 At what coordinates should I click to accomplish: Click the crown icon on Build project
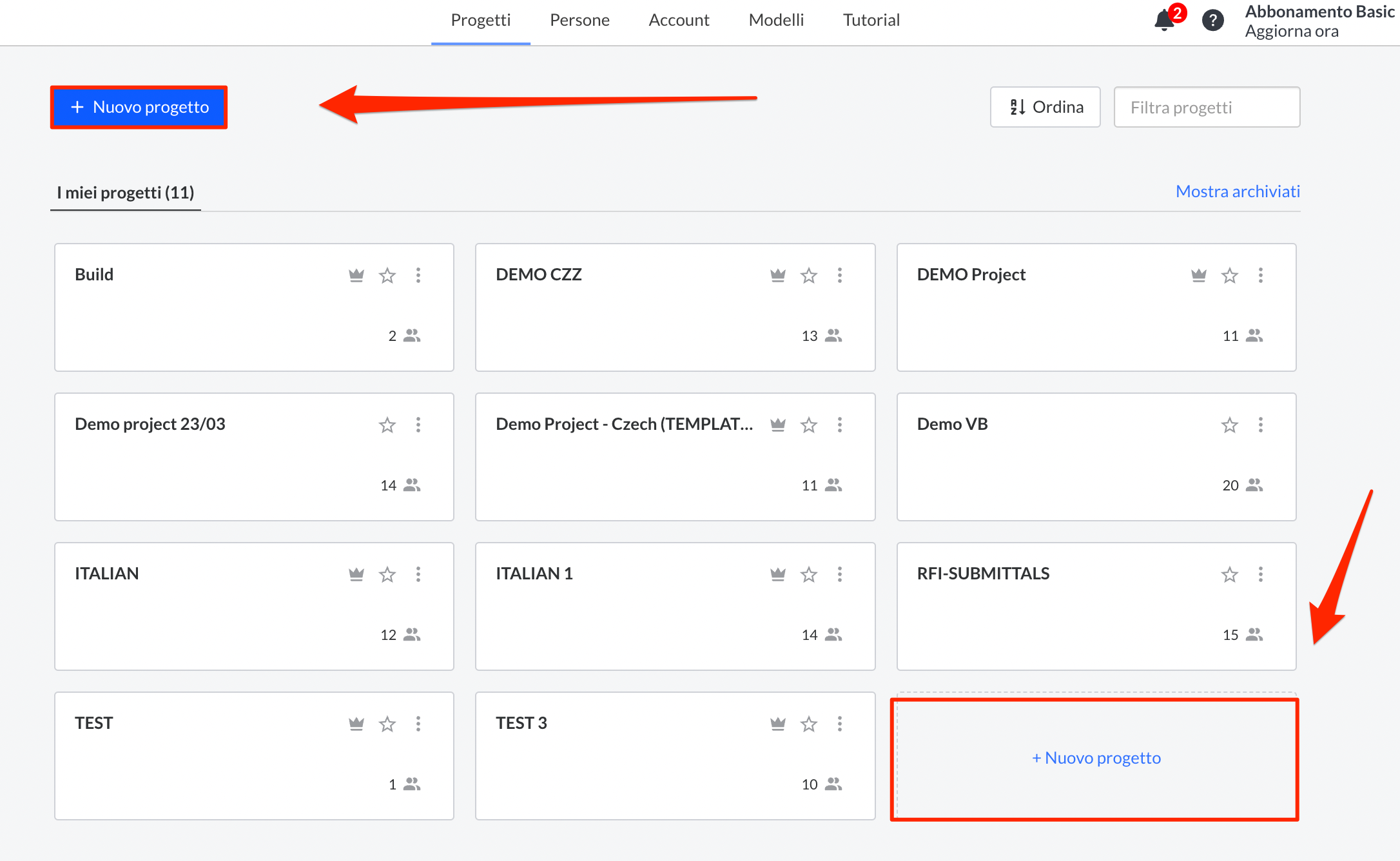(x=356, y=275)
